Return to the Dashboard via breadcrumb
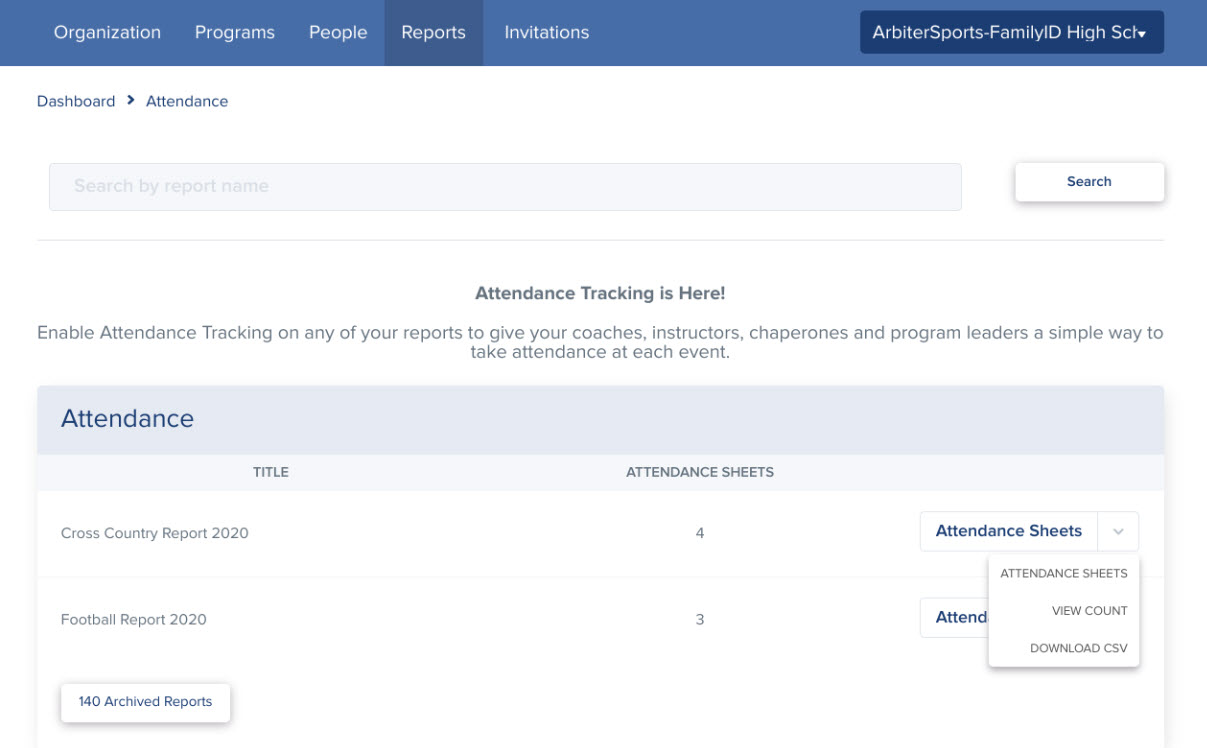The height and width of the screenshot is (748, 1207). point(75,100)
